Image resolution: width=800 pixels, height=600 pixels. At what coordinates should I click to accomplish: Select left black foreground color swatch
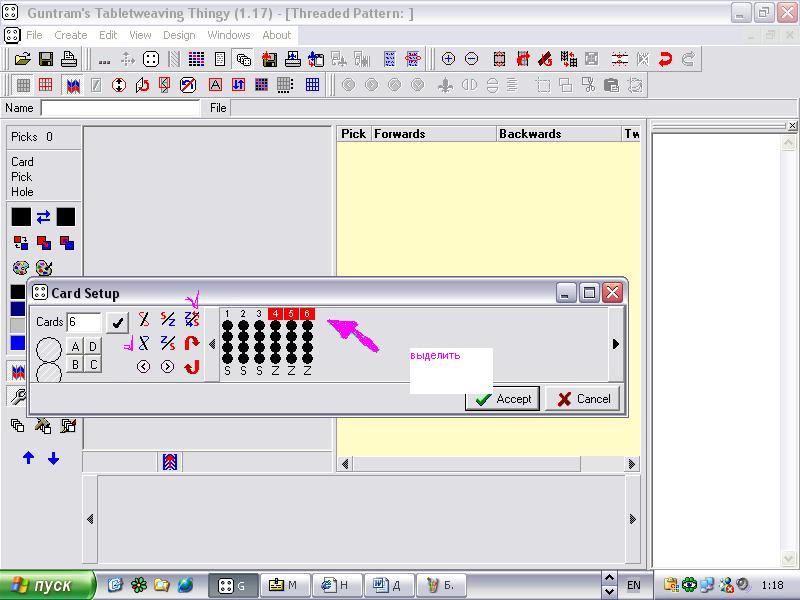[21, 217]
